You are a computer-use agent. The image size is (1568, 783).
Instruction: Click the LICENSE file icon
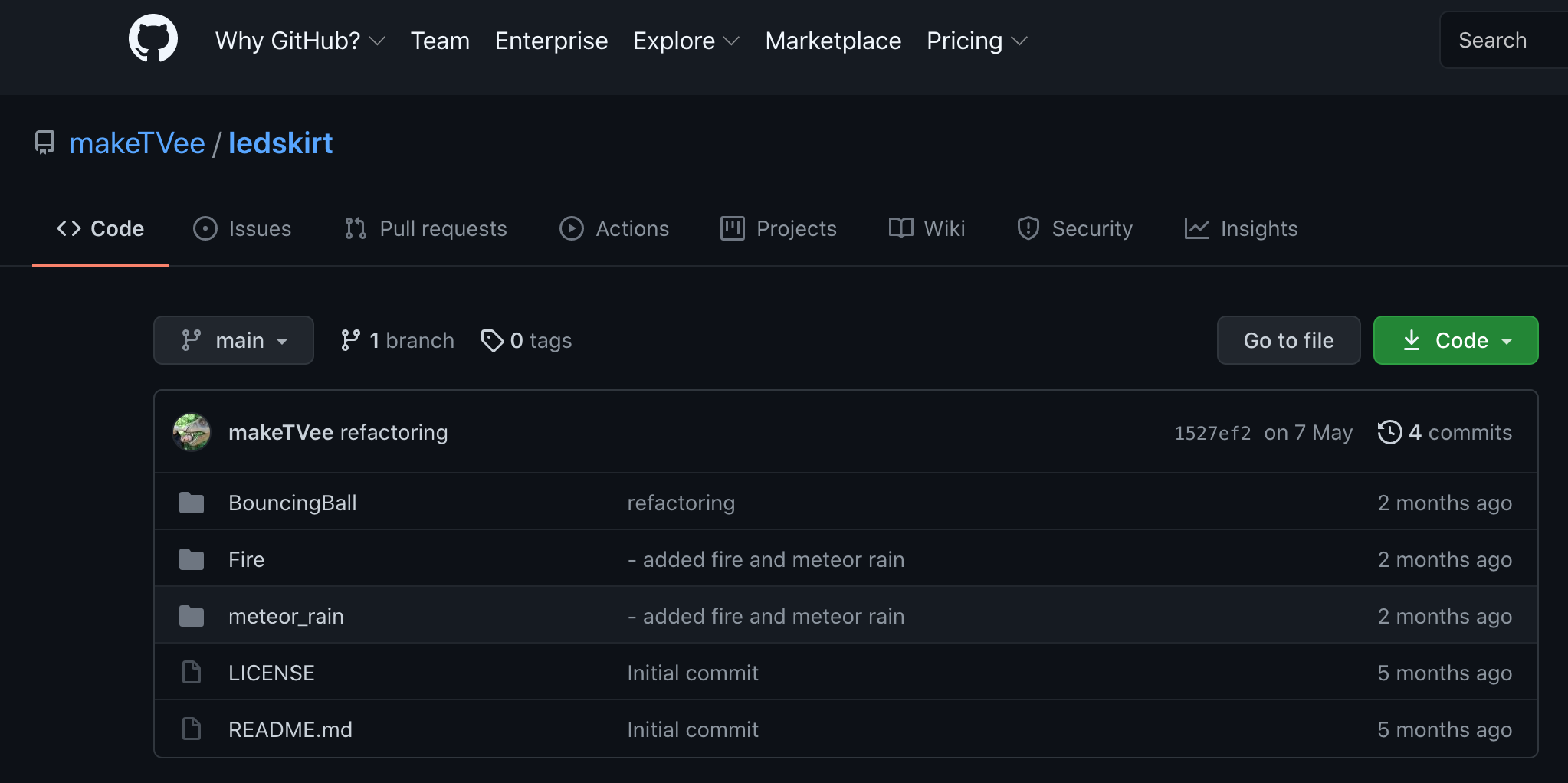coord(192,673)
